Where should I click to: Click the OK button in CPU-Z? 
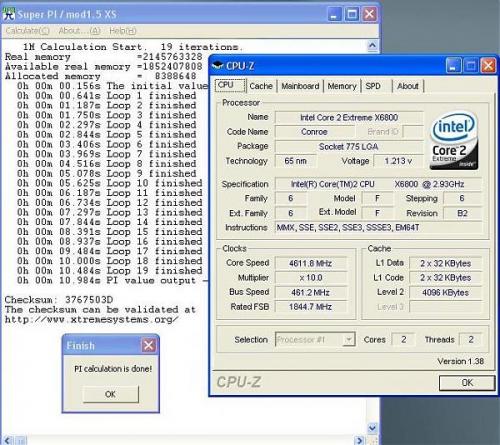[467, 383]
